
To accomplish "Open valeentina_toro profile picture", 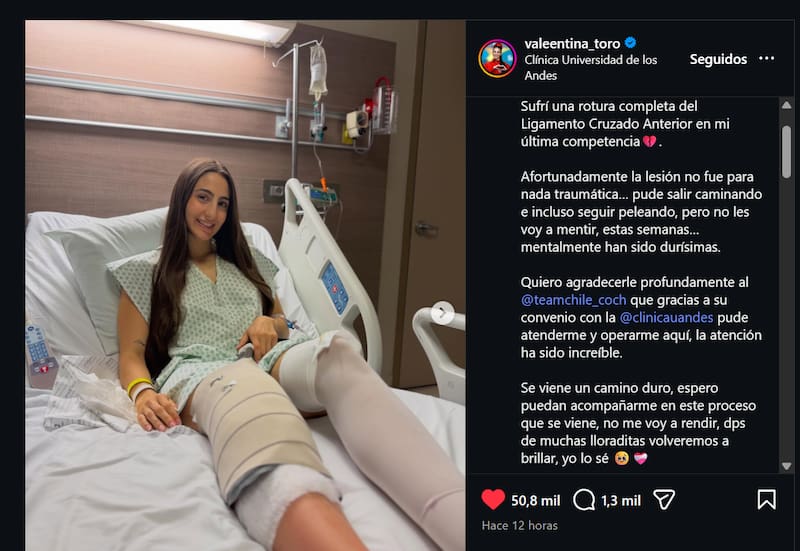I will pyautogui.click(x=497, y=58).
